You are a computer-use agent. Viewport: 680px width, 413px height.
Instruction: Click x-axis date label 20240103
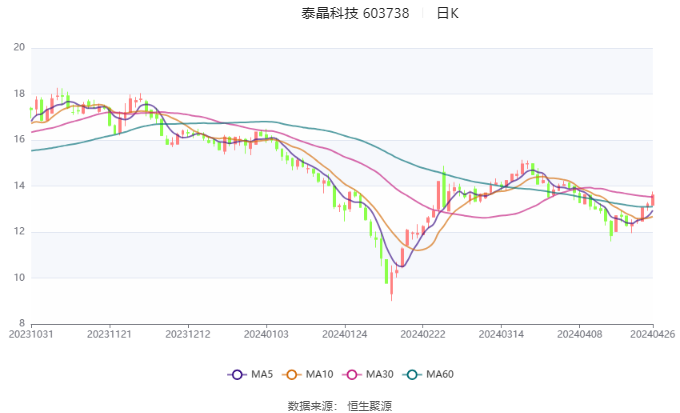[266, 334]
